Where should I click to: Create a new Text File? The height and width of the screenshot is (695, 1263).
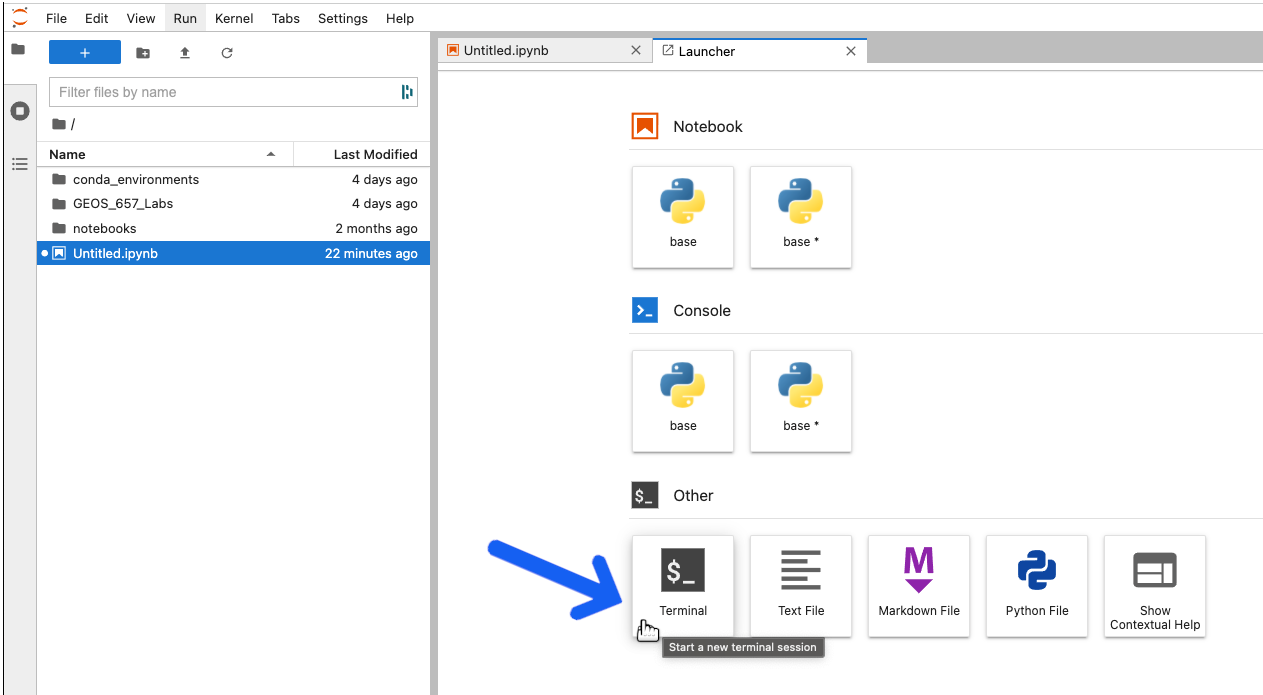tap(801, 585)
